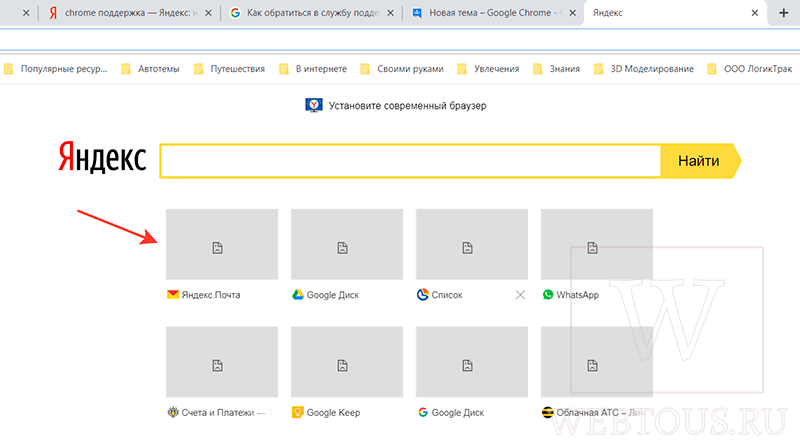Click the Облачная АТС beeline icon
This screenshot has height=442, width=800.
pyautogui.click(x=547, y=412)
